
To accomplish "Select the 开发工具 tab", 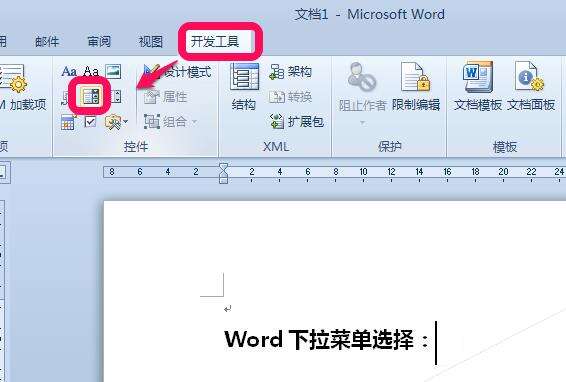I will [215, 41].
